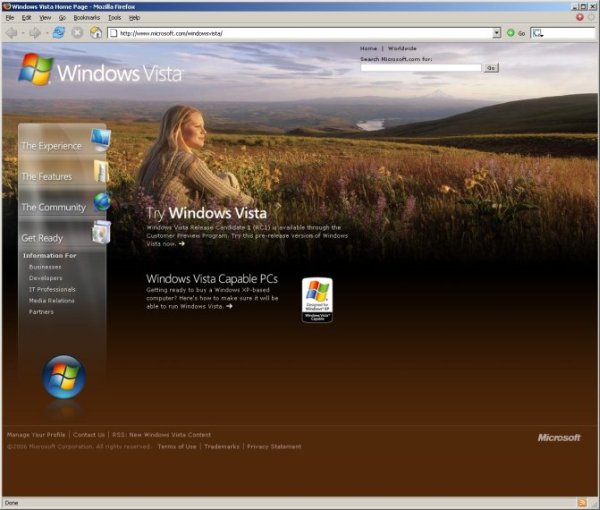Click the Businesses link
The height and width of the screenshot is (510, 600).
pyautogui.click(x=45, y=267)
